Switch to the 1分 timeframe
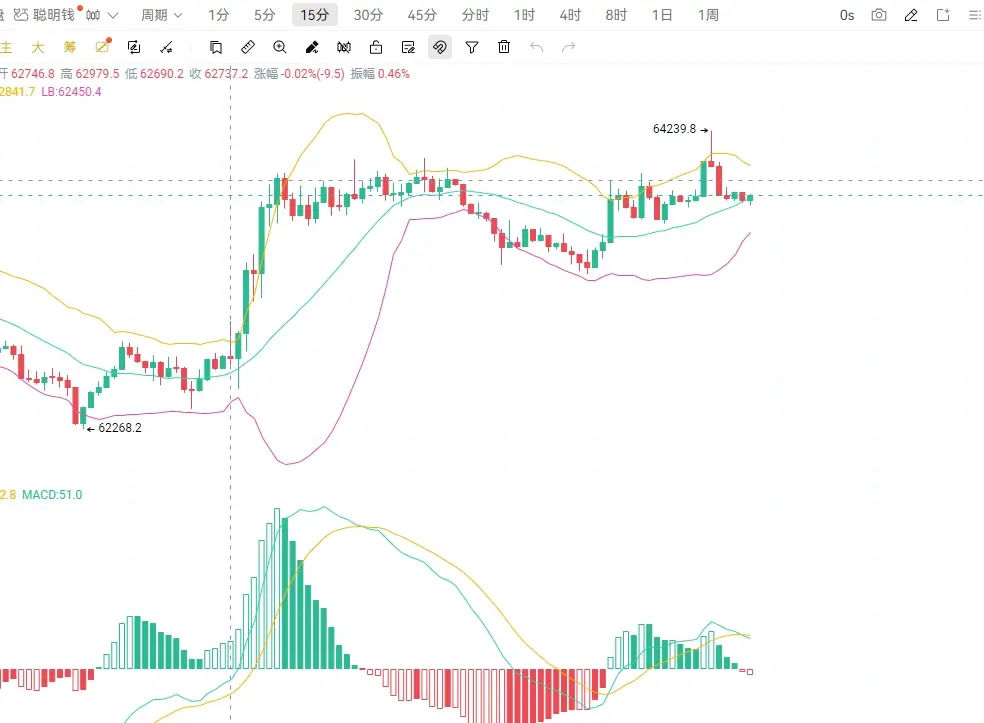Viewport: 984px width, 723px height. tap(218, 15)
